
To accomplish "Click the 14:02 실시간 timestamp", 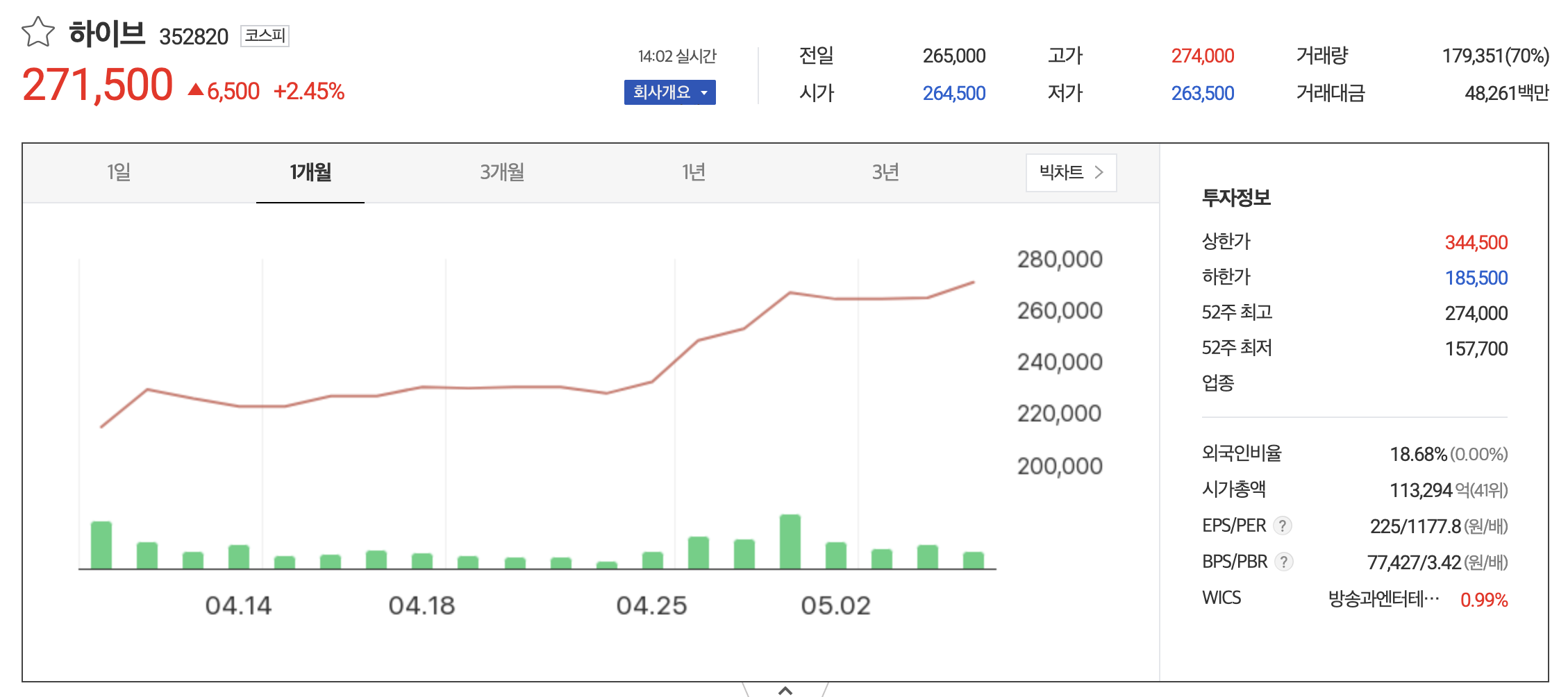I will (x=677, y=56).
